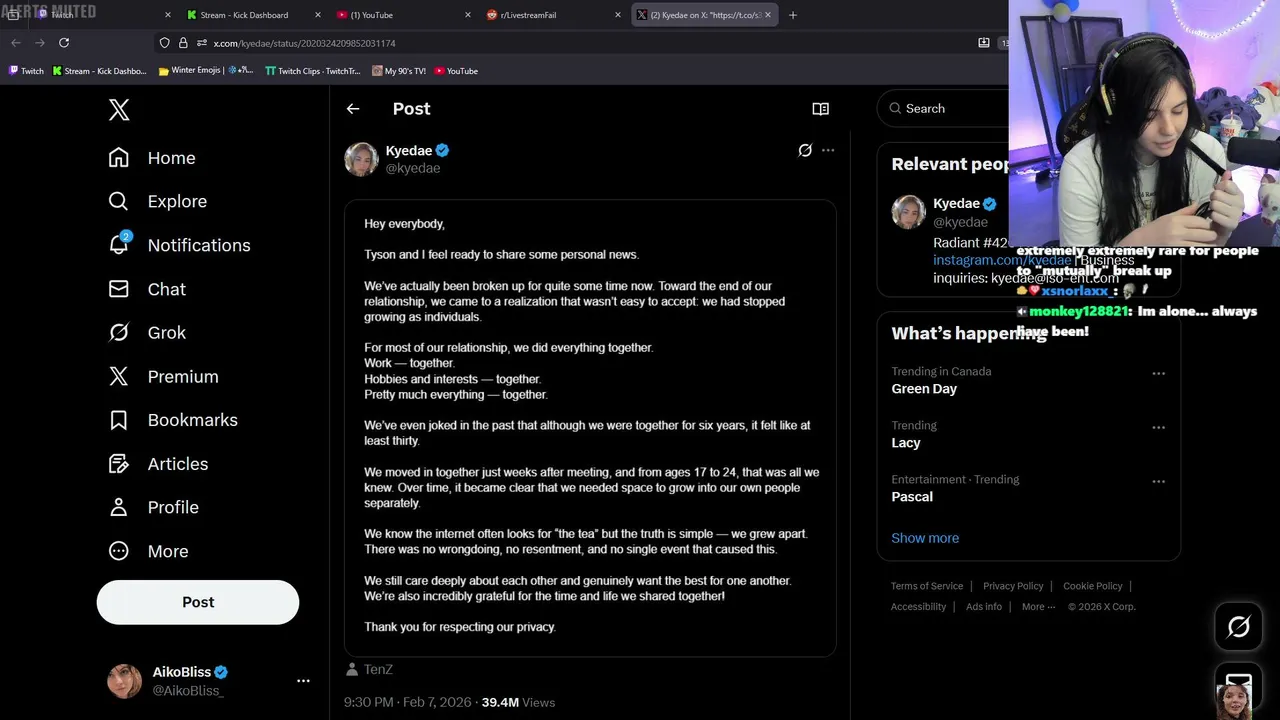Click floating Grok button at bottom right

(x=1238, y=627)
